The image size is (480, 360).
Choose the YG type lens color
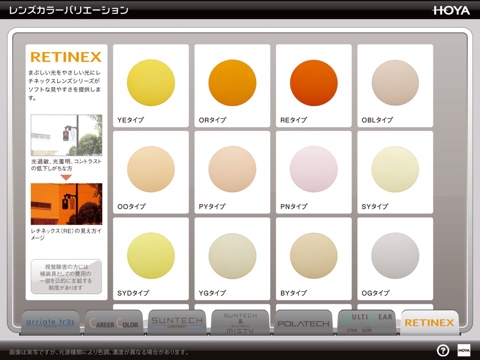pos(232,259)
